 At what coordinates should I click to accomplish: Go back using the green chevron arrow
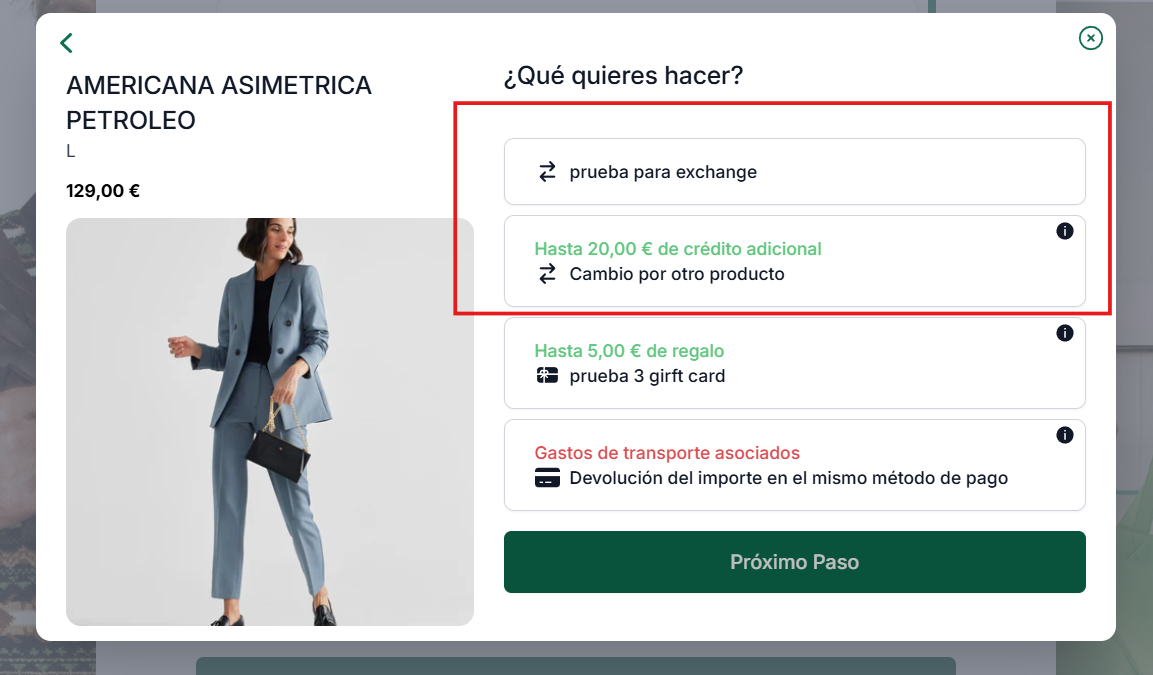point(66,43)
